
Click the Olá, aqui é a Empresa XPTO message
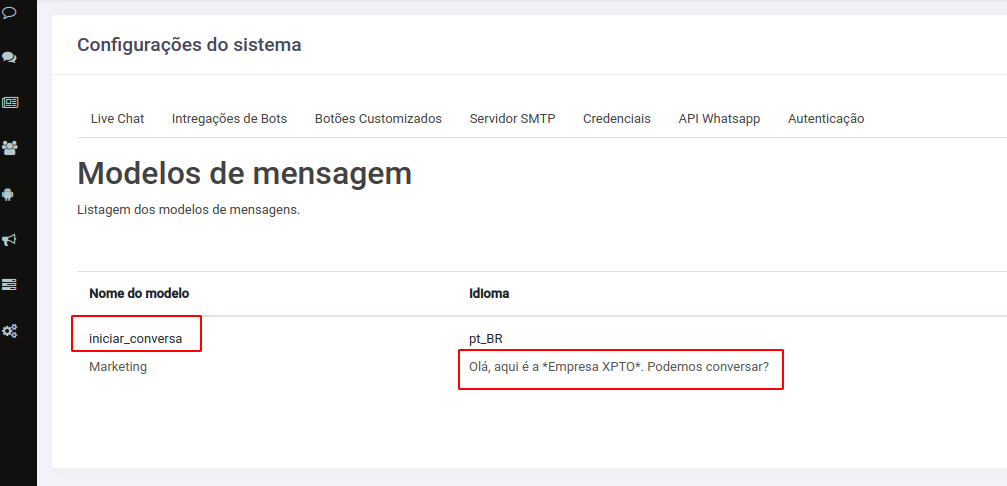(x=619, y=367)
